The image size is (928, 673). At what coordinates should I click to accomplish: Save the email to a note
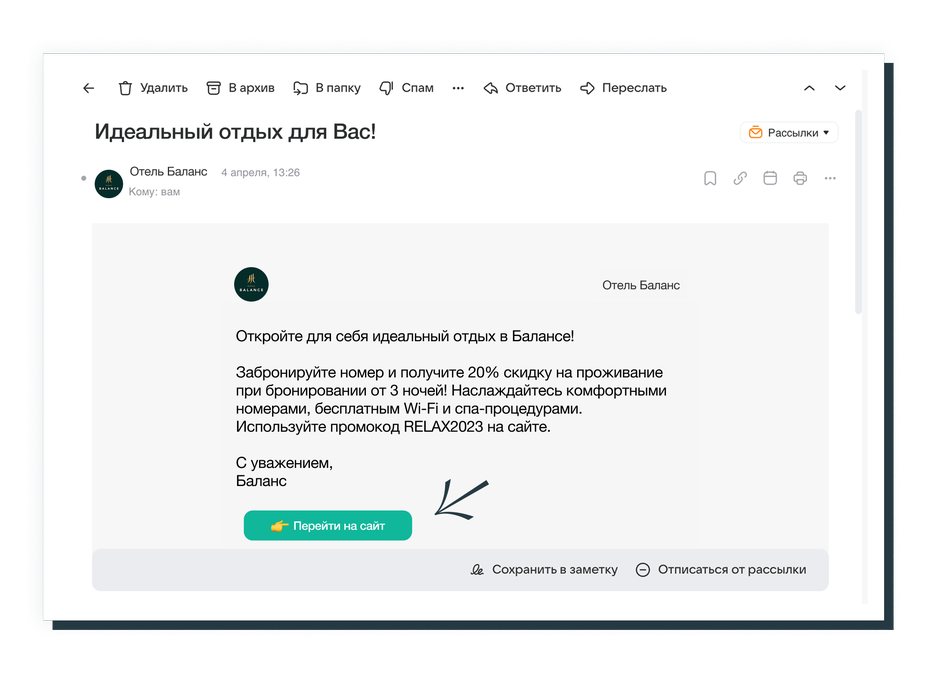click(x=544, y=570)
